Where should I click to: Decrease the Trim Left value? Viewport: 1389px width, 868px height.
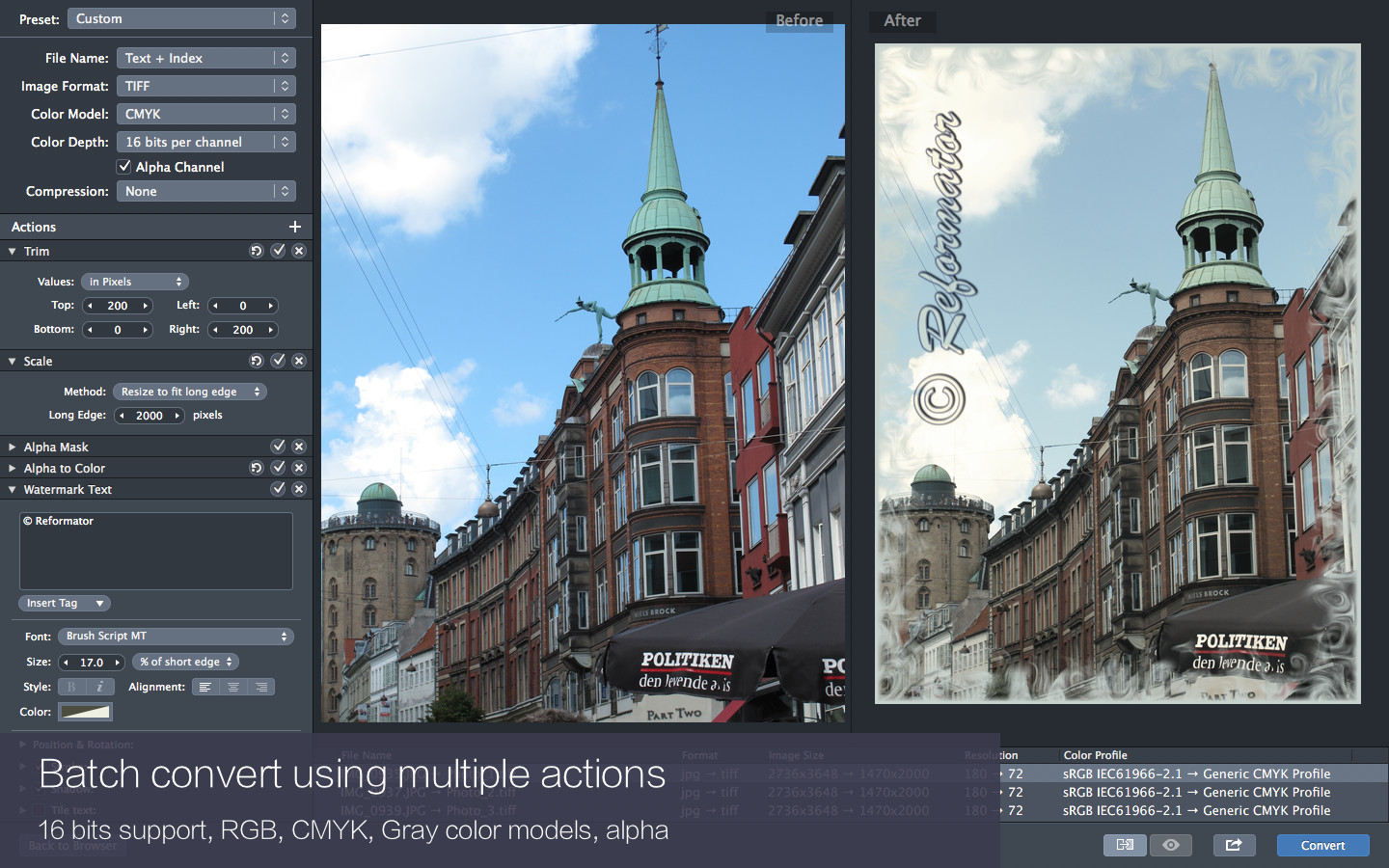(215, 306)
